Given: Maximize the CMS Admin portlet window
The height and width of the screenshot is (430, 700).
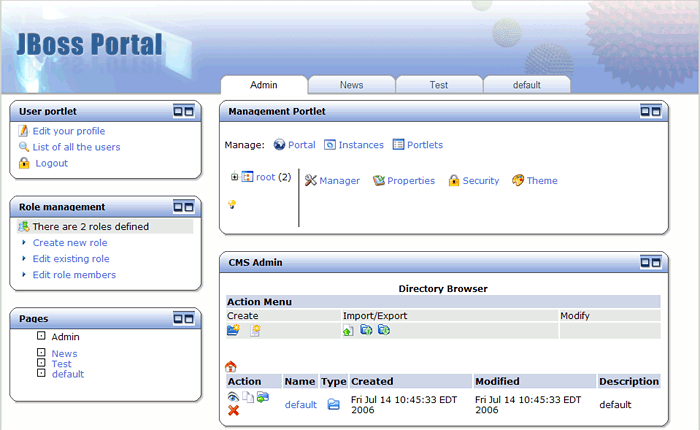Looking at the screenshot, I should coord(657,263).
